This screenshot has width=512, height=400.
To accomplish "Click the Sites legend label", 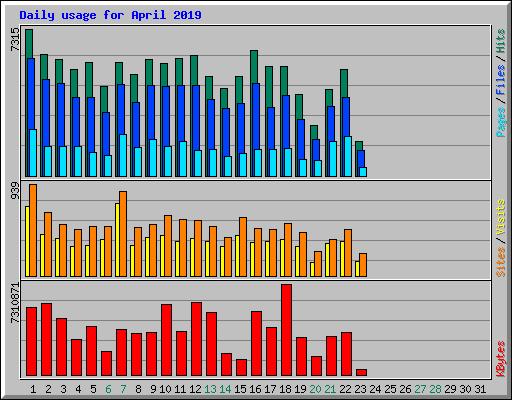I will (500, 262).
